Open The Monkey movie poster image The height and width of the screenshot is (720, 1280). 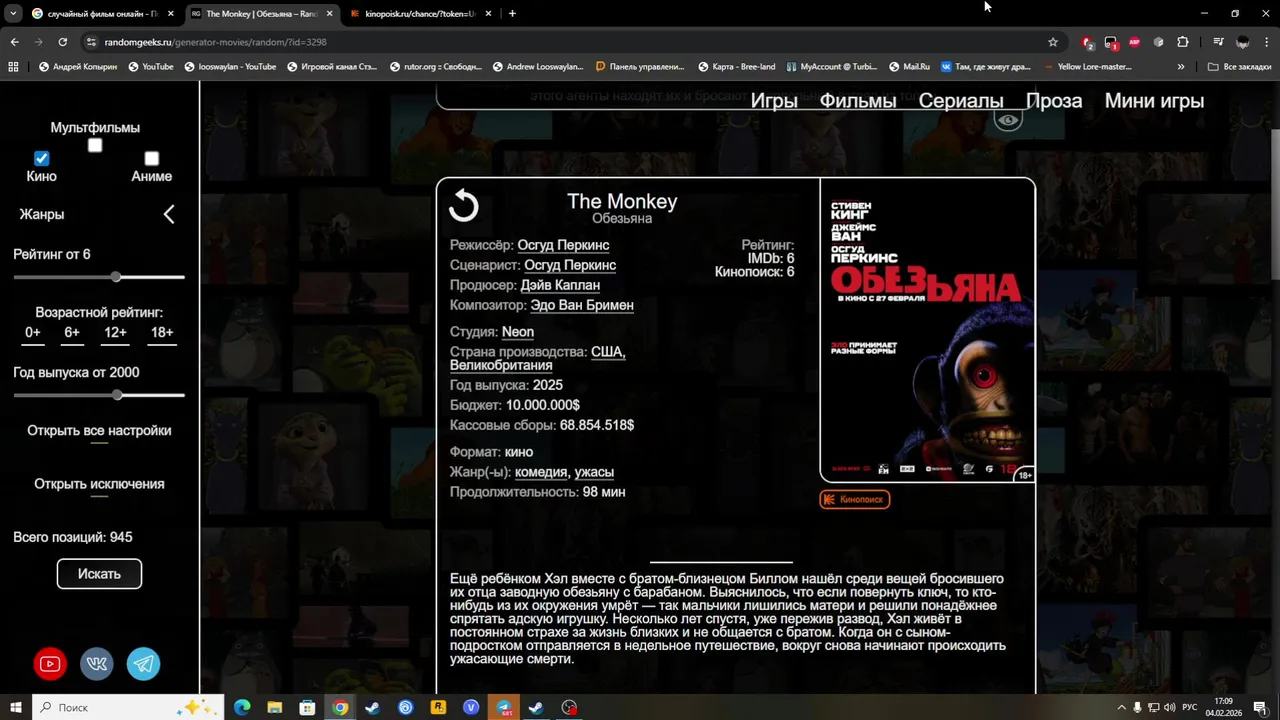tap(927, 330)
